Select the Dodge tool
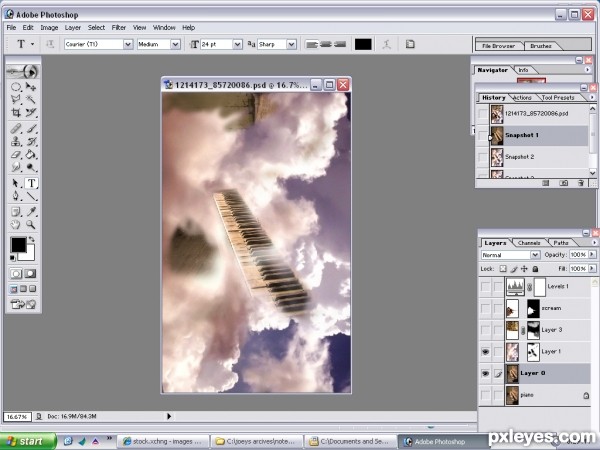The width and height of the screenshot is (600, 450). [x=31, y=167]
